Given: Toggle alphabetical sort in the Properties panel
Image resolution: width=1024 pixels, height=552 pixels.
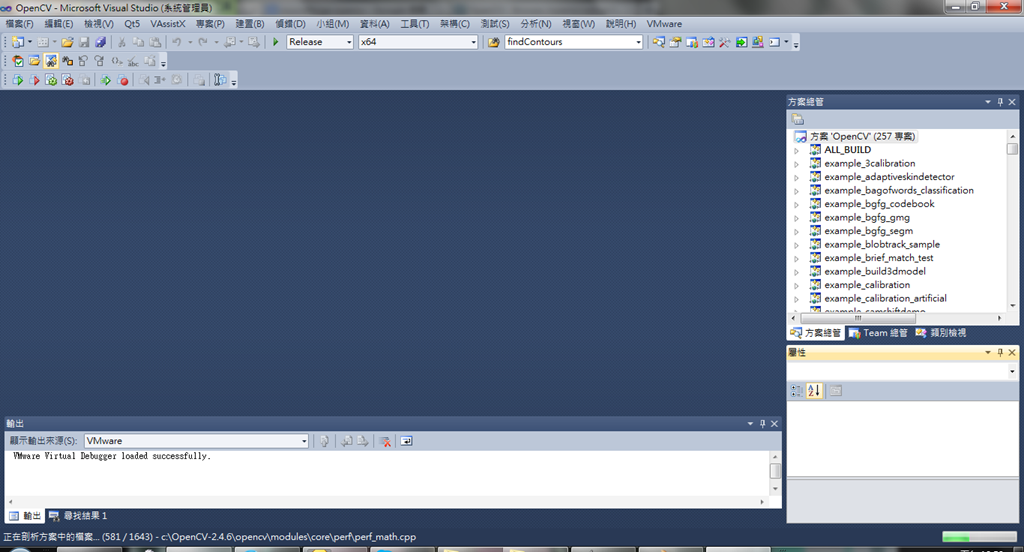Looking at the screenshot, I should pyautogui.click(x=814, y=391).
